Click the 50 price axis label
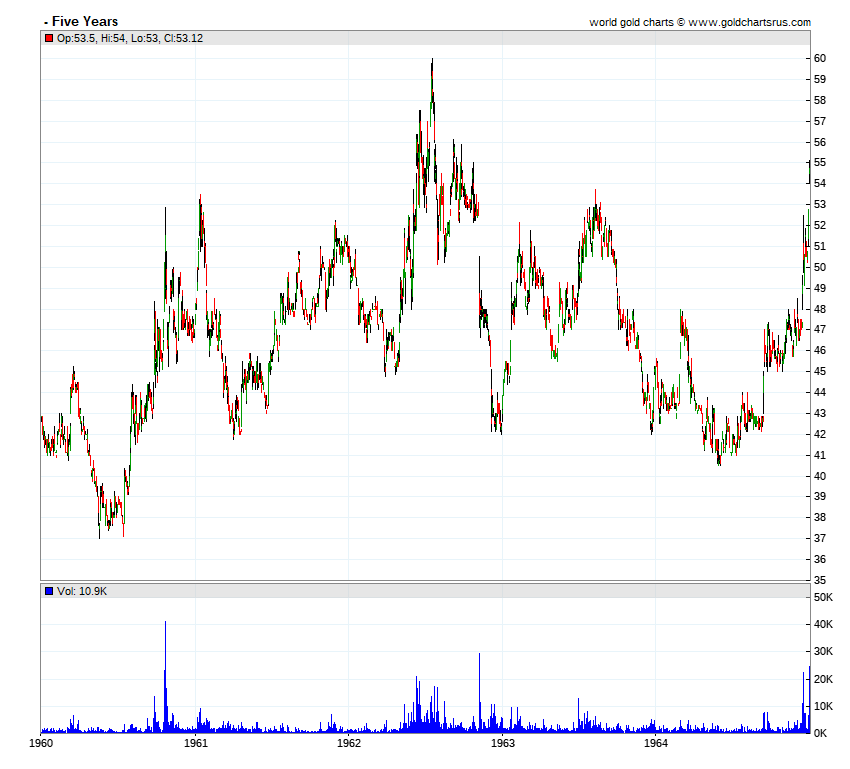 tap(820, 267)
